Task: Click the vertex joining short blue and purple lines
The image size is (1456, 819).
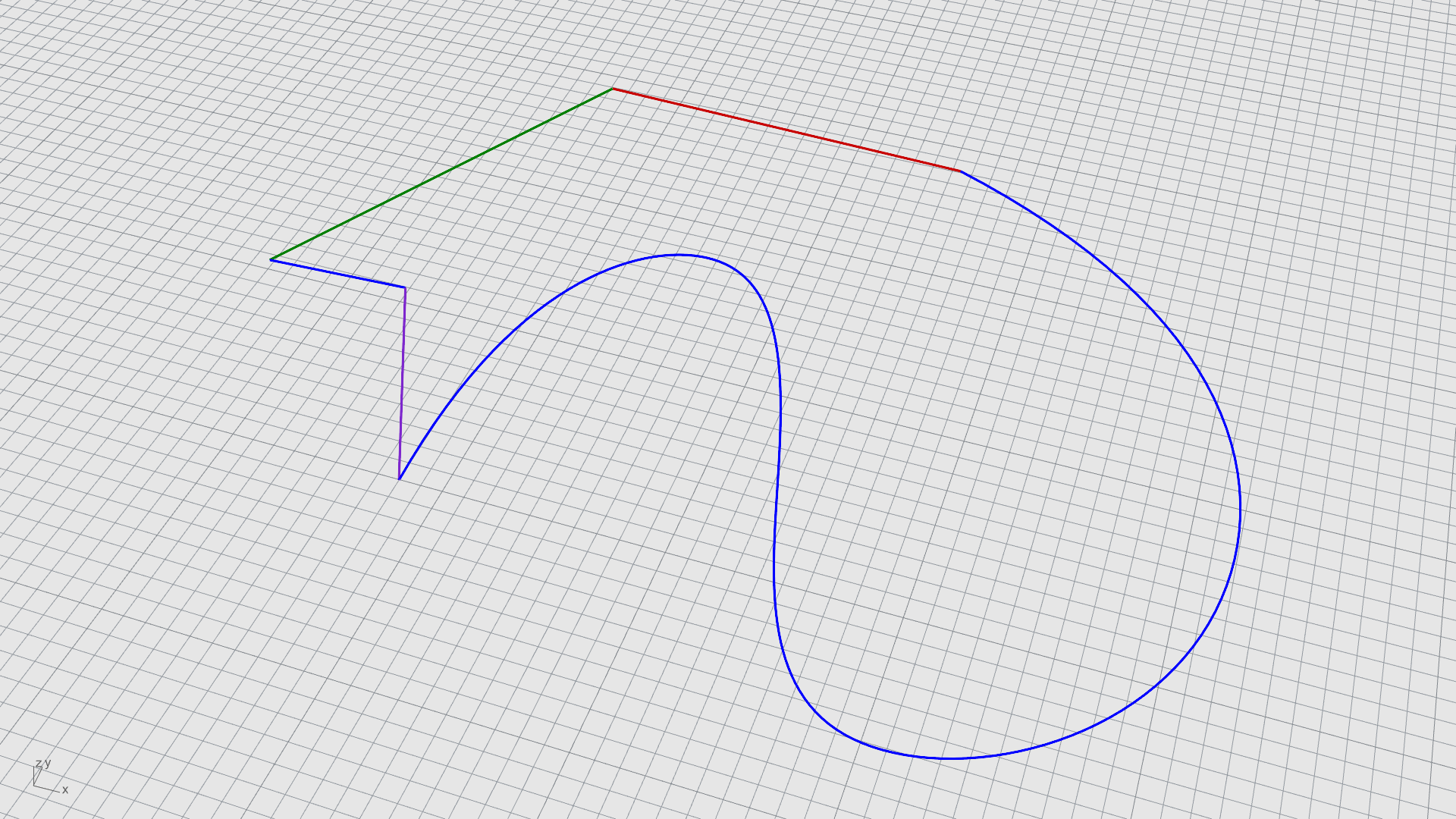Action: pyautogui.click(x=405, y=287)
